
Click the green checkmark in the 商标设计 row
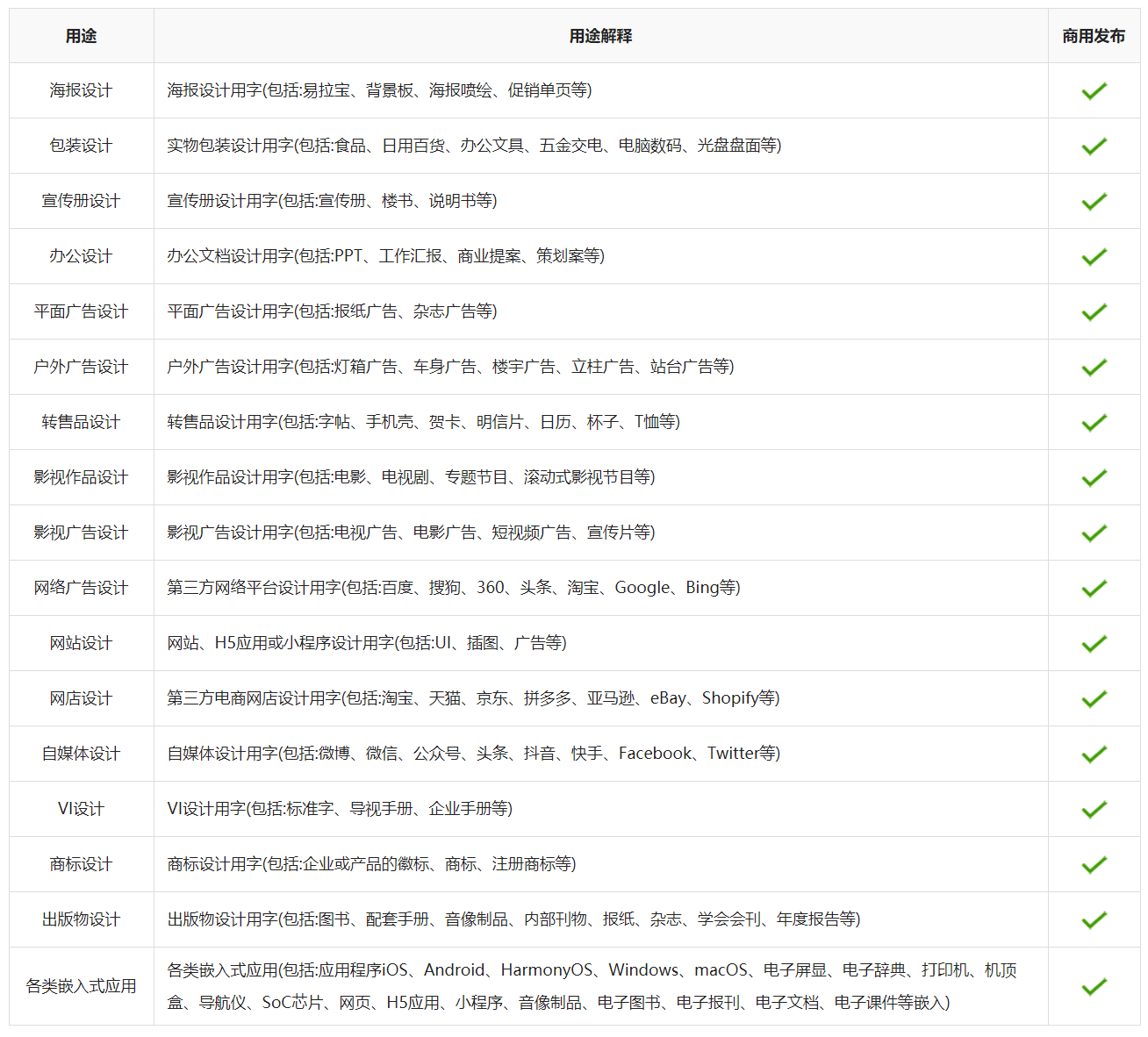tap(1094, 865)
